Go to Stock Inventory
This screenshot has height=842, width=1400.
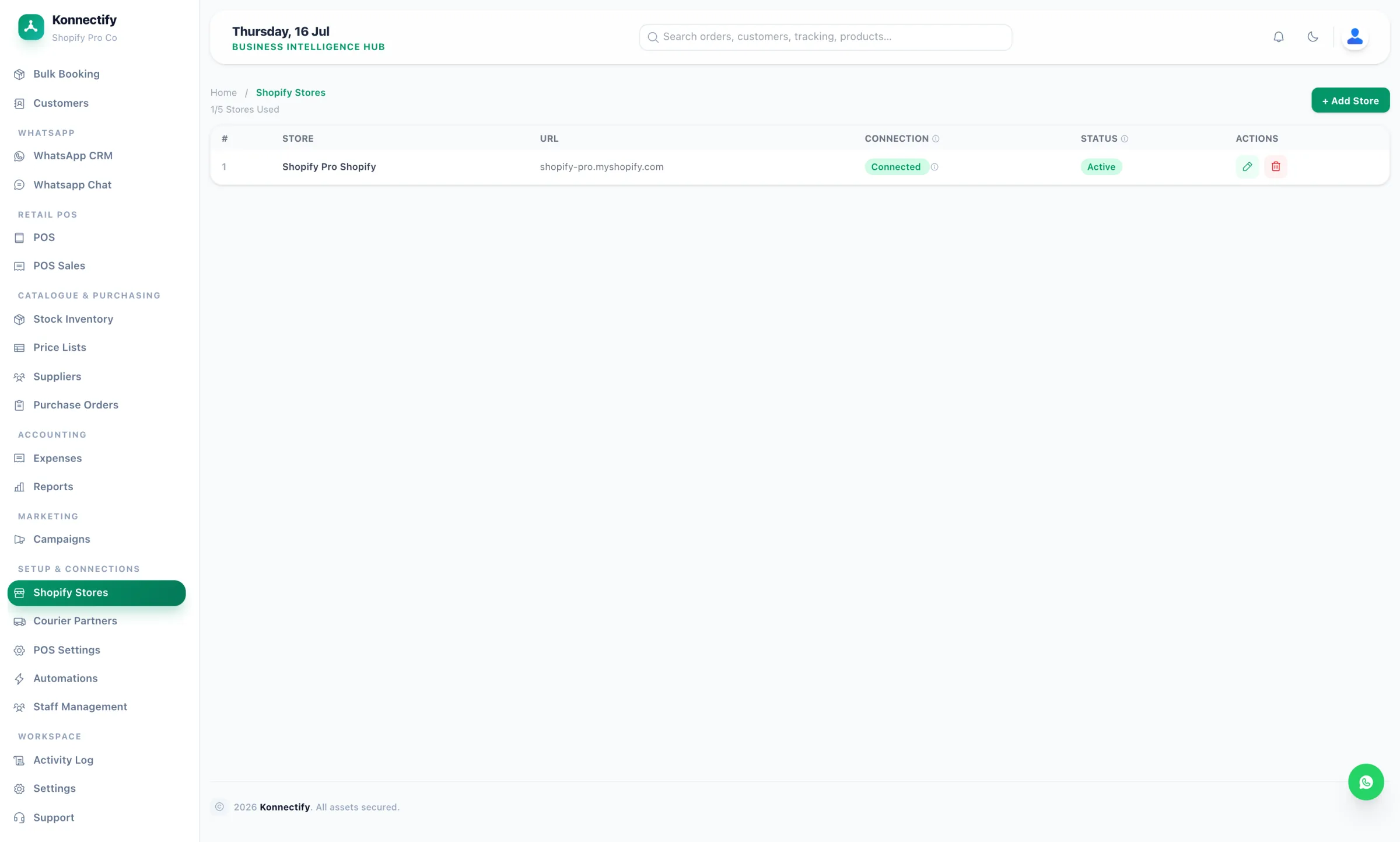point(96,319)
